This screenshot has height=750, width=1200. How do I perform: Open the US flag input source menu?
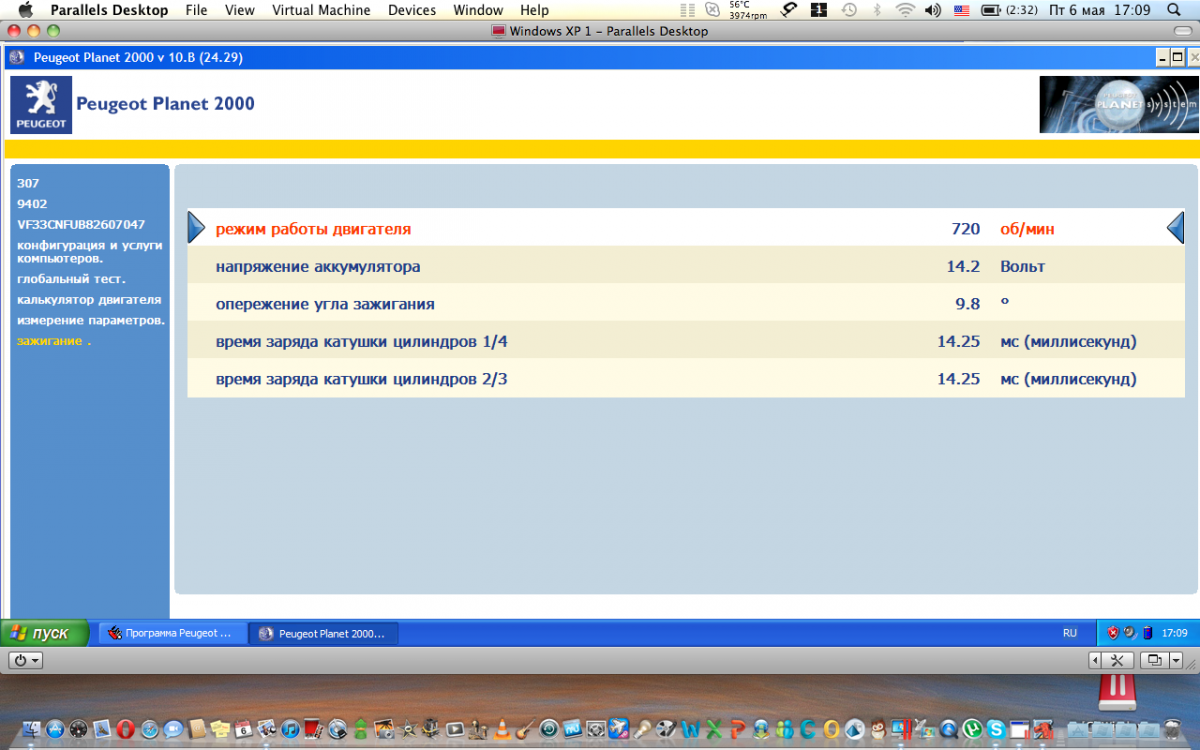pyautogui.click(x=961, y=10)
